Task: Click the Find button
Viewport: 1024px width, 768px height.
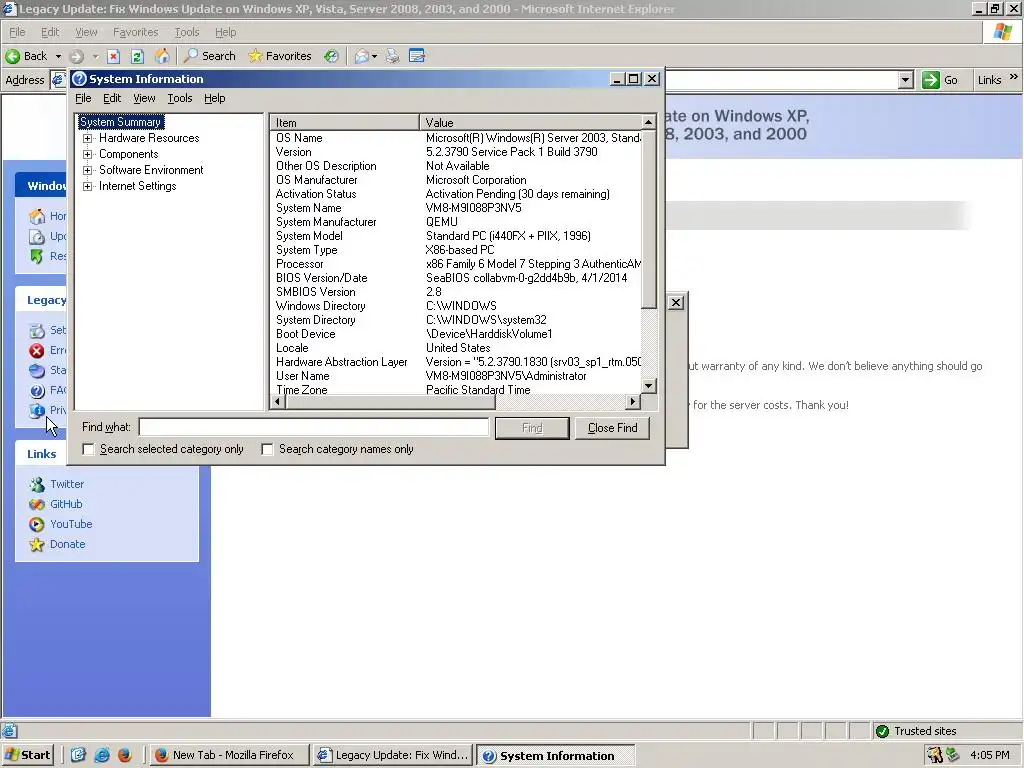Action: (532, 428)
